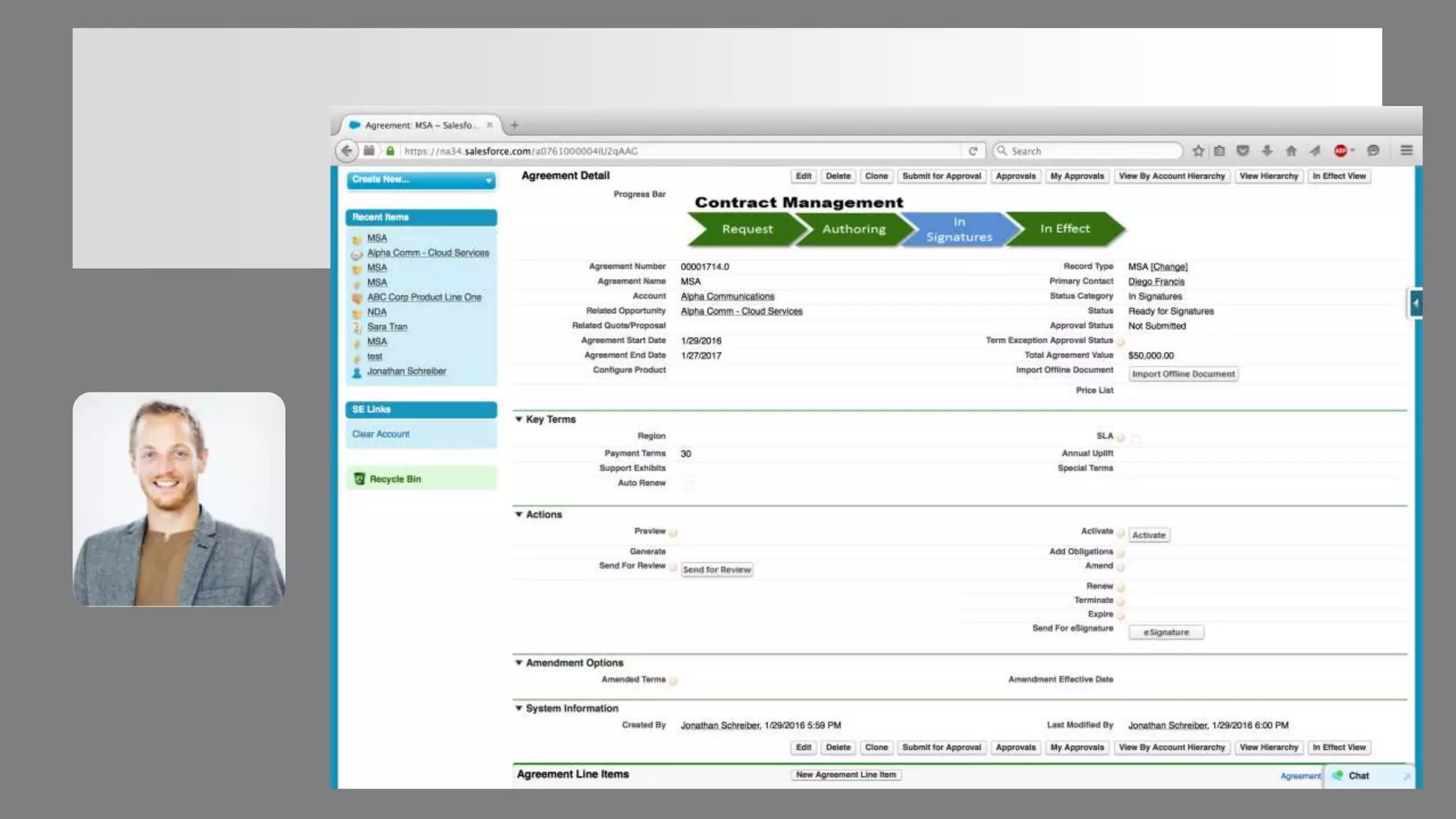Click the top Submit for Approval button
This screenshot has width=1456, height=819.
click(941, 176)
